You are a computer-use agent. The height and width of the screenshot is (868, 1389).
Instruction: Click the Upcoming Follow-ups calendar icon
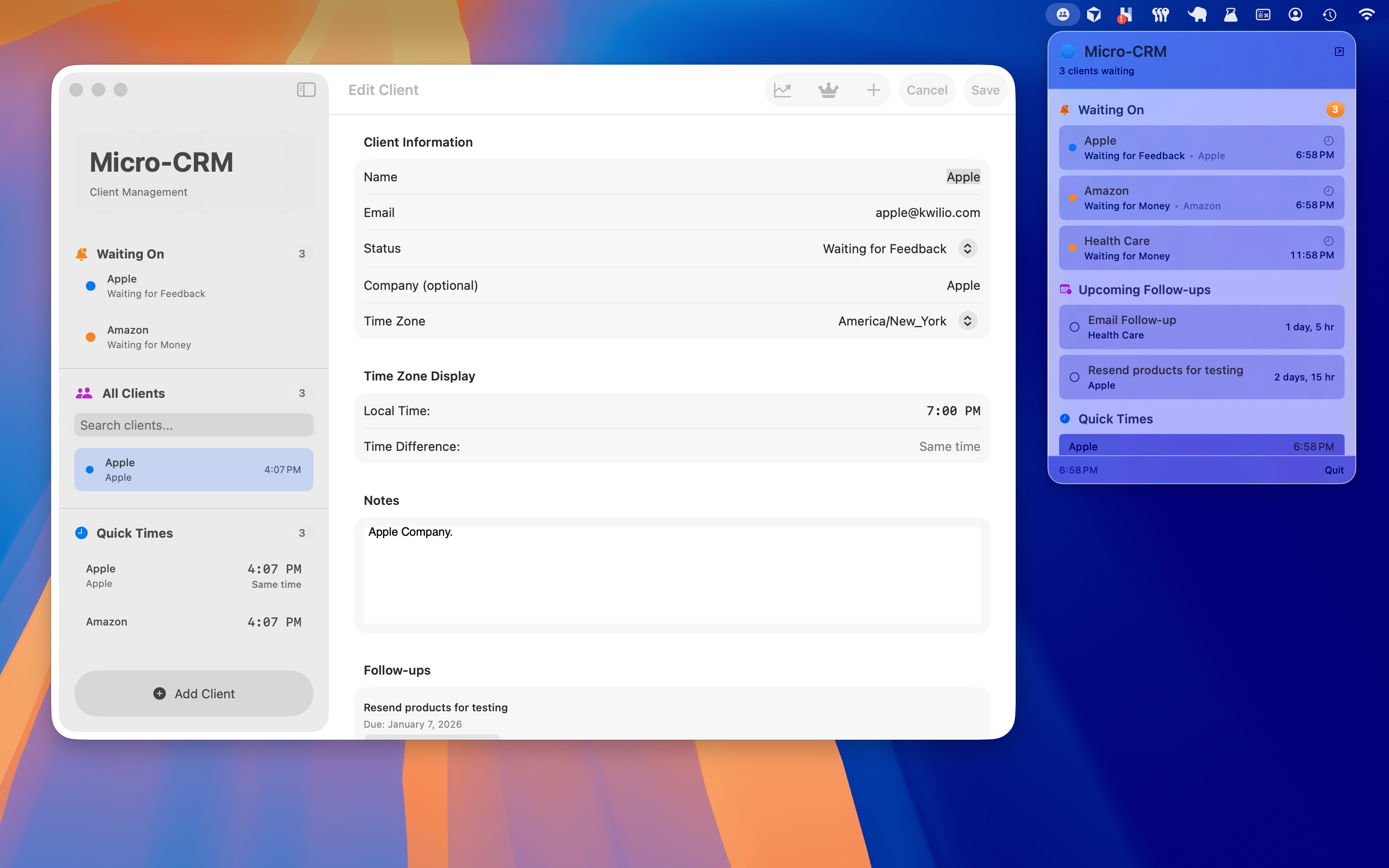(1065, 289)
